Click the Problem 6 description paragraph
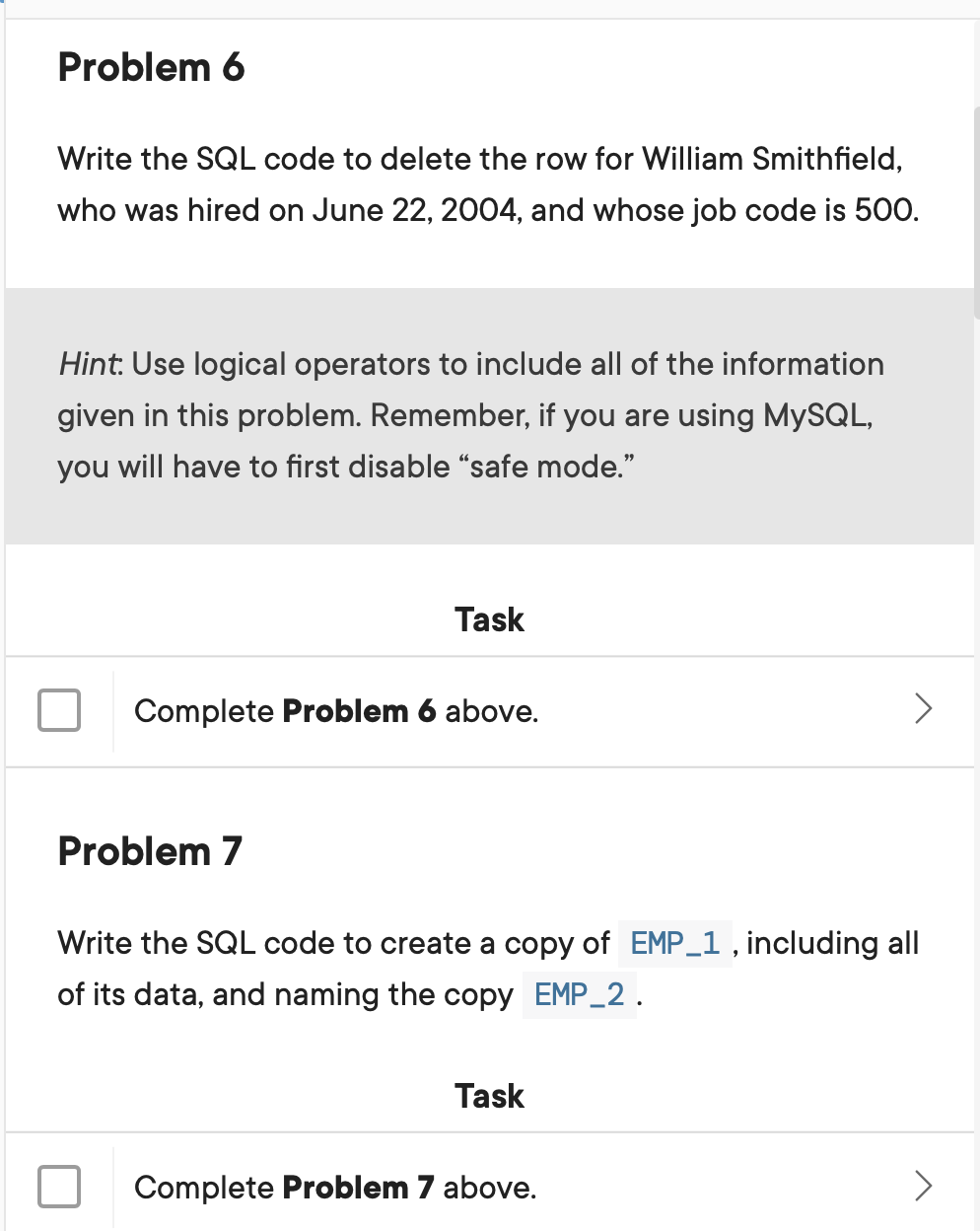 488,184
